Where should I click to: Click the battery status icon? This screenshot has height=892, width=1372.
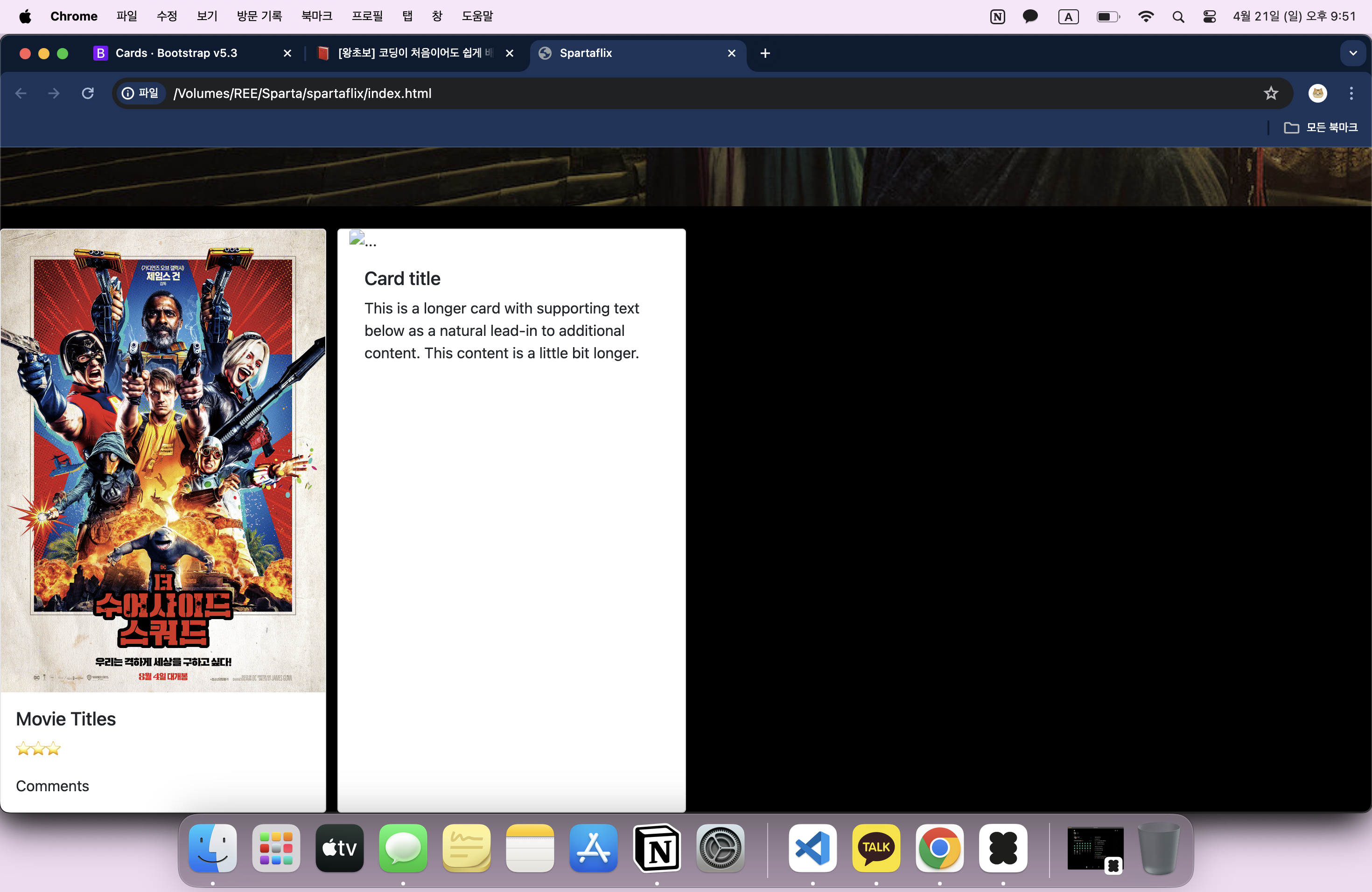[1108, 17]
